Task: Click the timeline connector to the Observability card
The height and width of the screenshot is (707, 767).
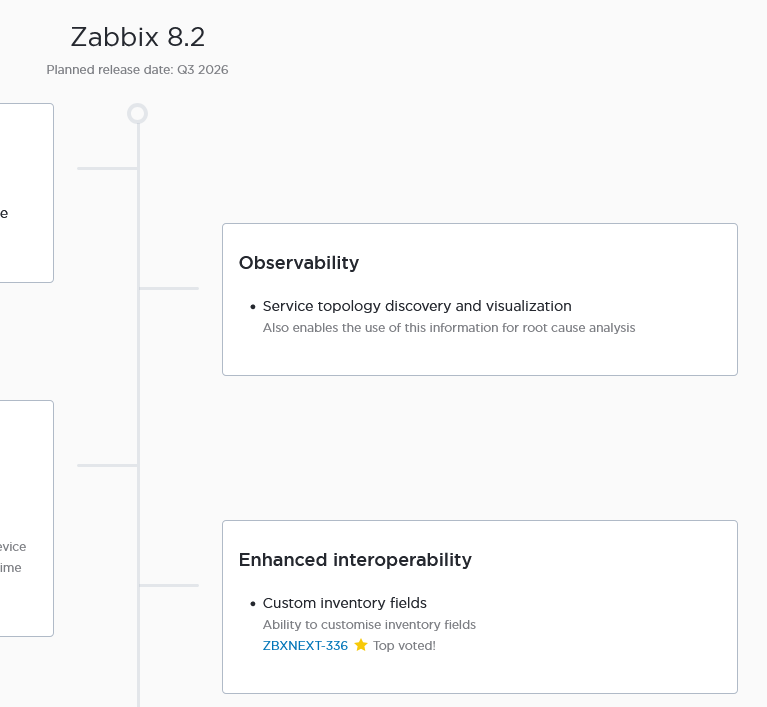Action: click(169, 288)
